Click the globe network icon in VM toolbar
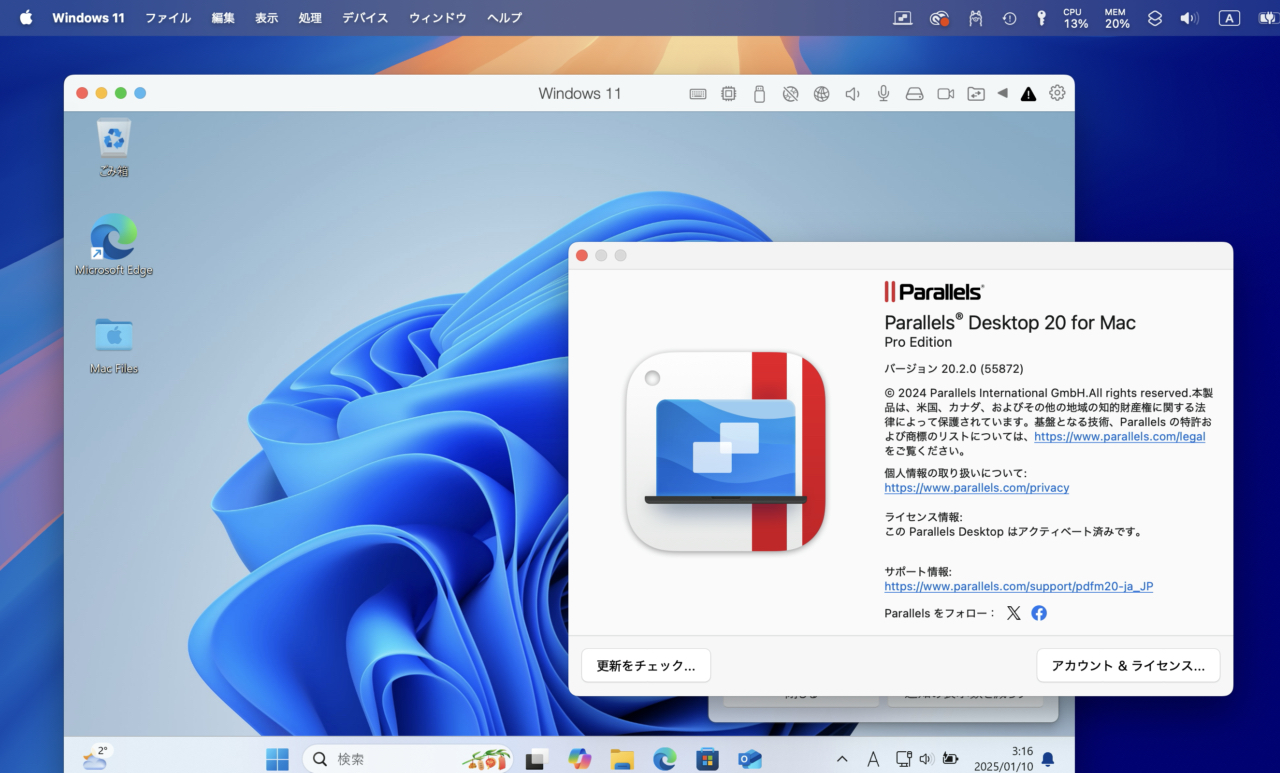The image size is (1280, 773). pyautogui.click(x=821, y=94)
